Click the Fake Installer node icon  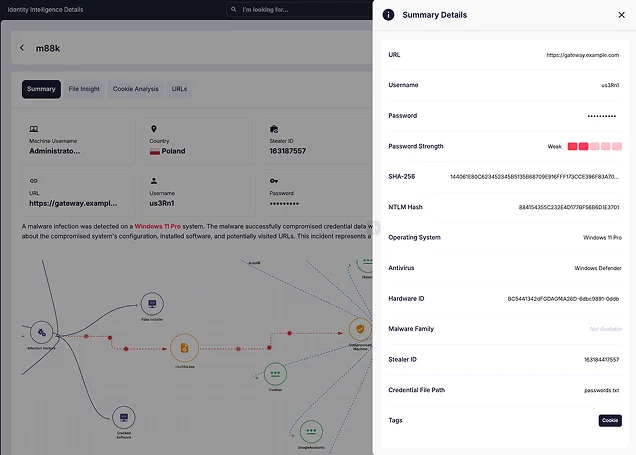pyautogui.click(x=152, y=303)
